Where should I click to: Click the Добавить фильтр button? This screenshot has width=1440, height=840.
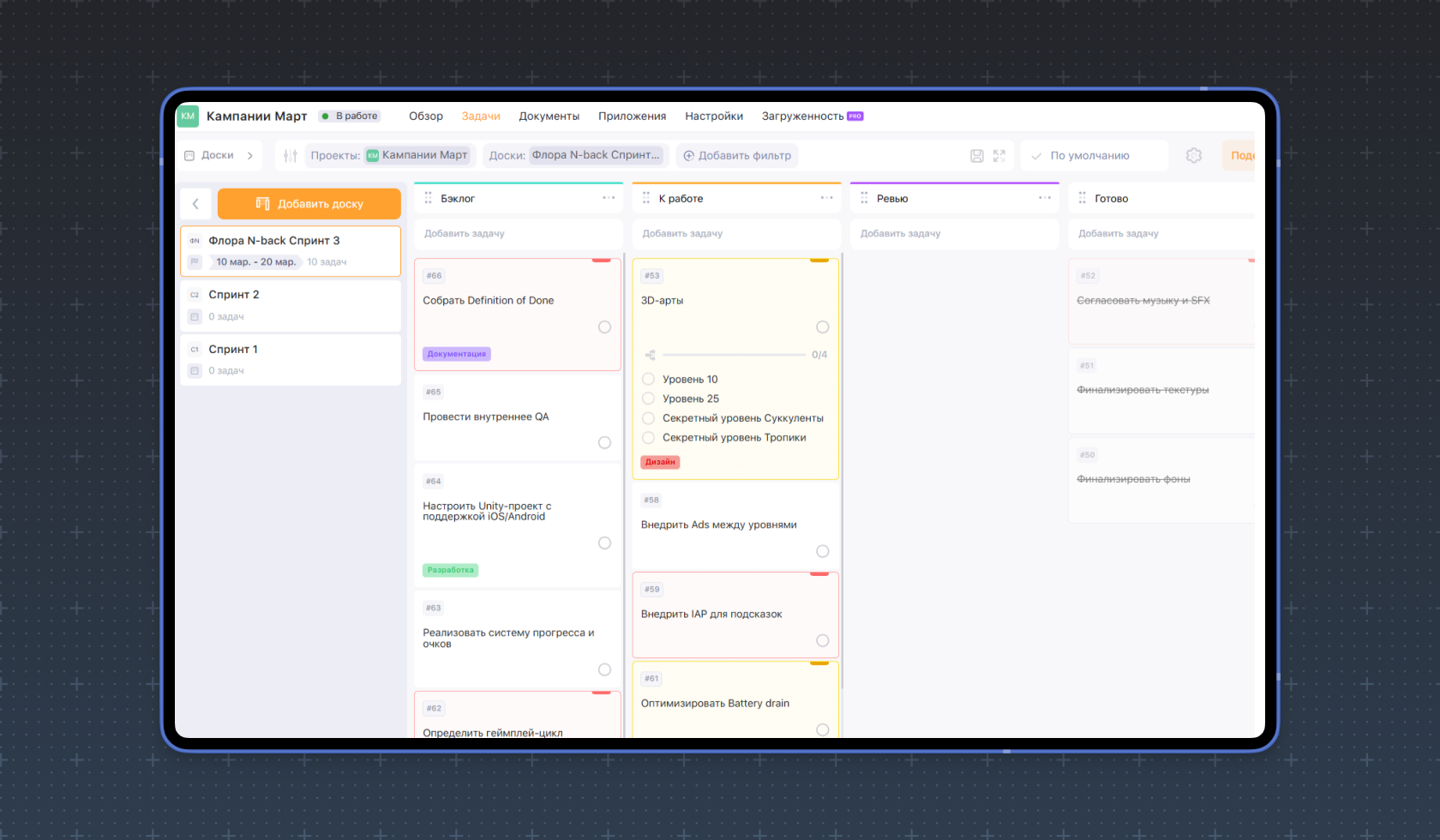point(737,156)
